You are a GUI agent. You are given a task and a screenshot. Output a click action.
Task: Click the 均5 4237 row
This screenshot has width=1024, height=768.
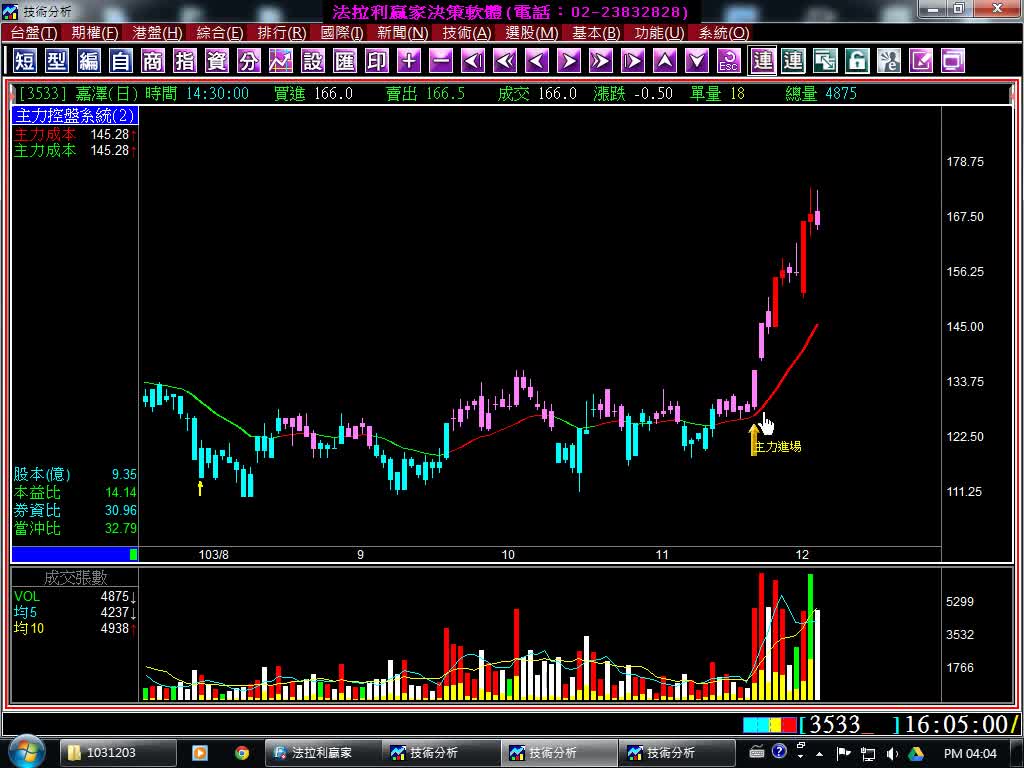[x=74, y=613]
